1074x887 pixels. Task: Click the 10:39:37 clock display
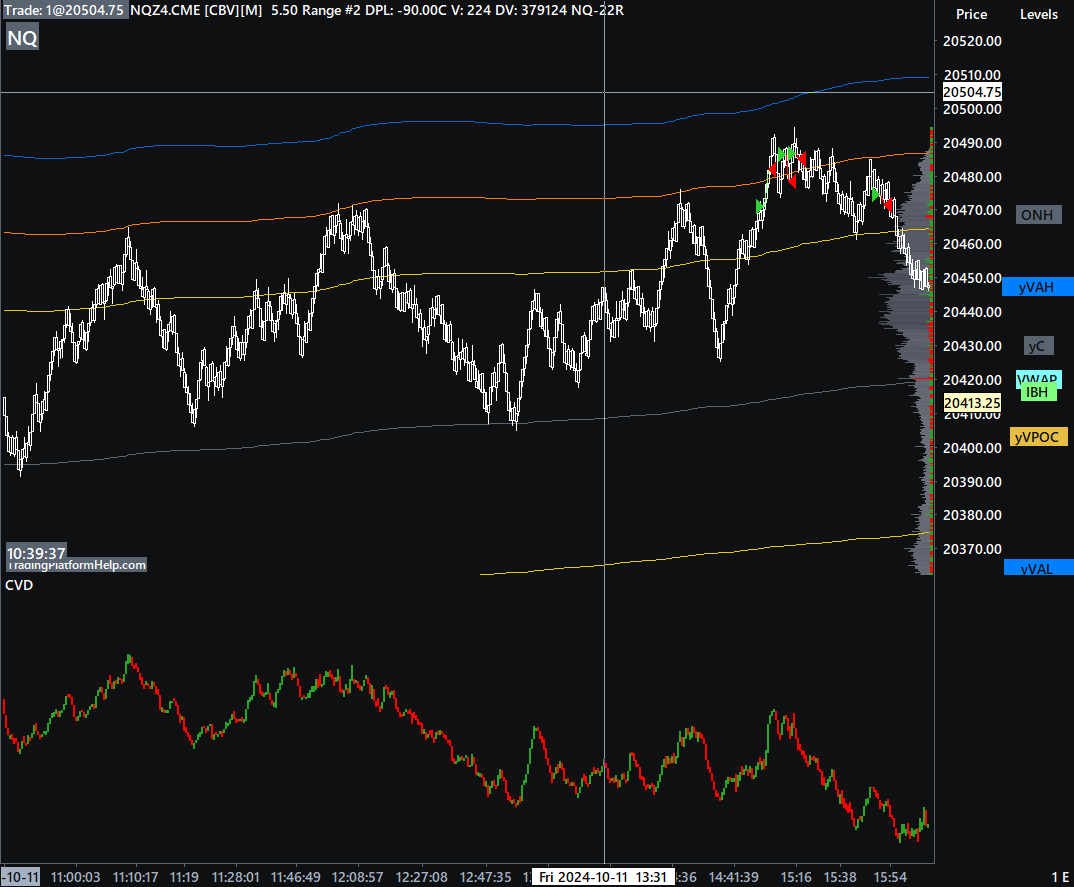point(36,553)
